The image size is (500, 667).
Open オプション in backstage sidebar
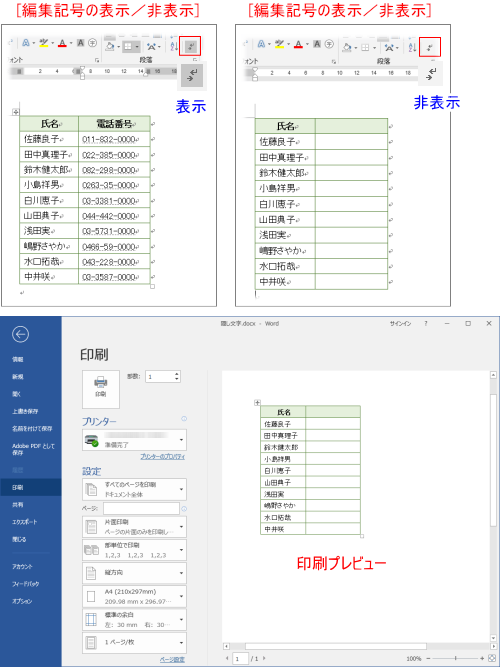(x=22, y=601)
